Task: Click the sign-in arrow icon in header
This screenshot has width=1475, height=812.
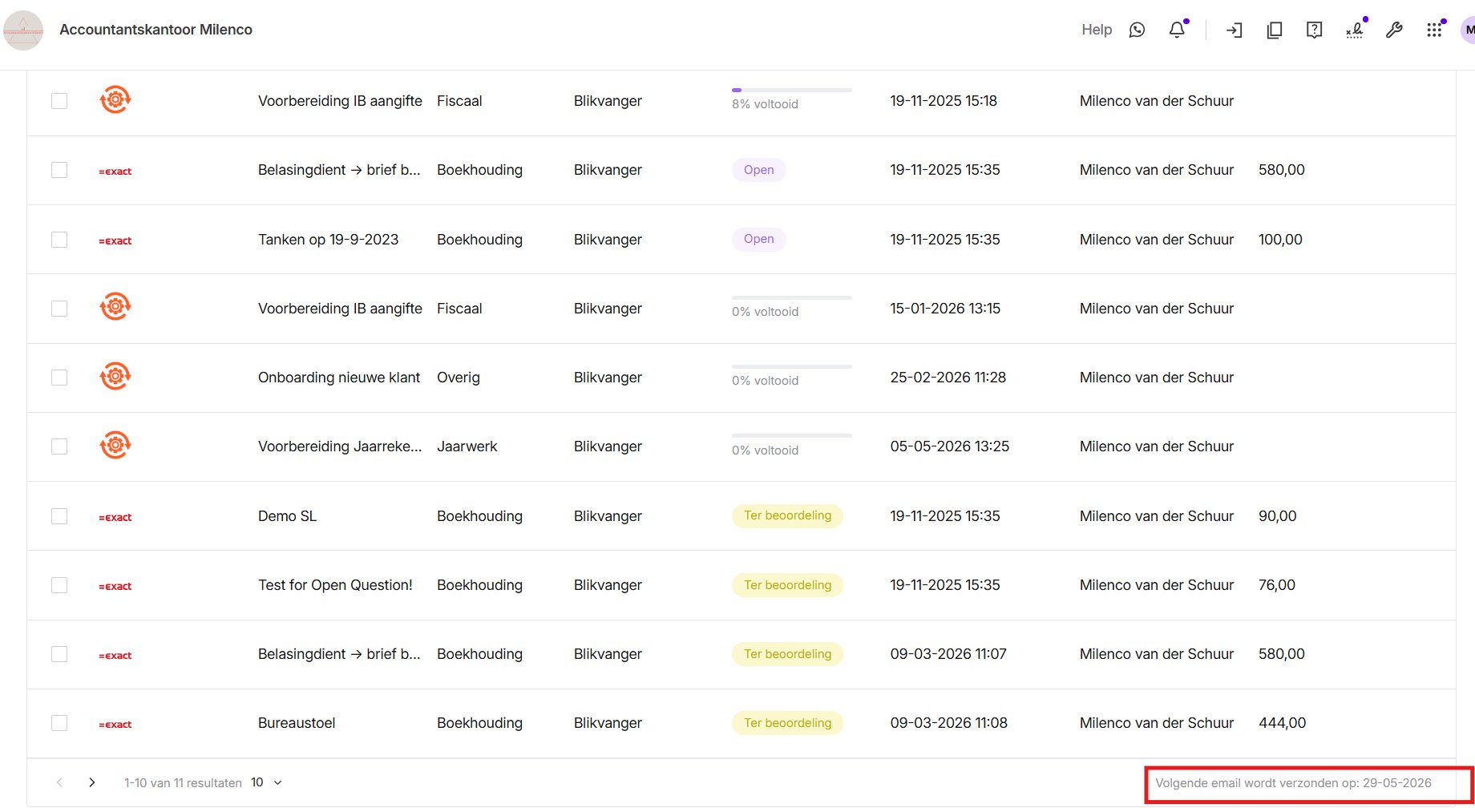Action: coord(1235,30)
